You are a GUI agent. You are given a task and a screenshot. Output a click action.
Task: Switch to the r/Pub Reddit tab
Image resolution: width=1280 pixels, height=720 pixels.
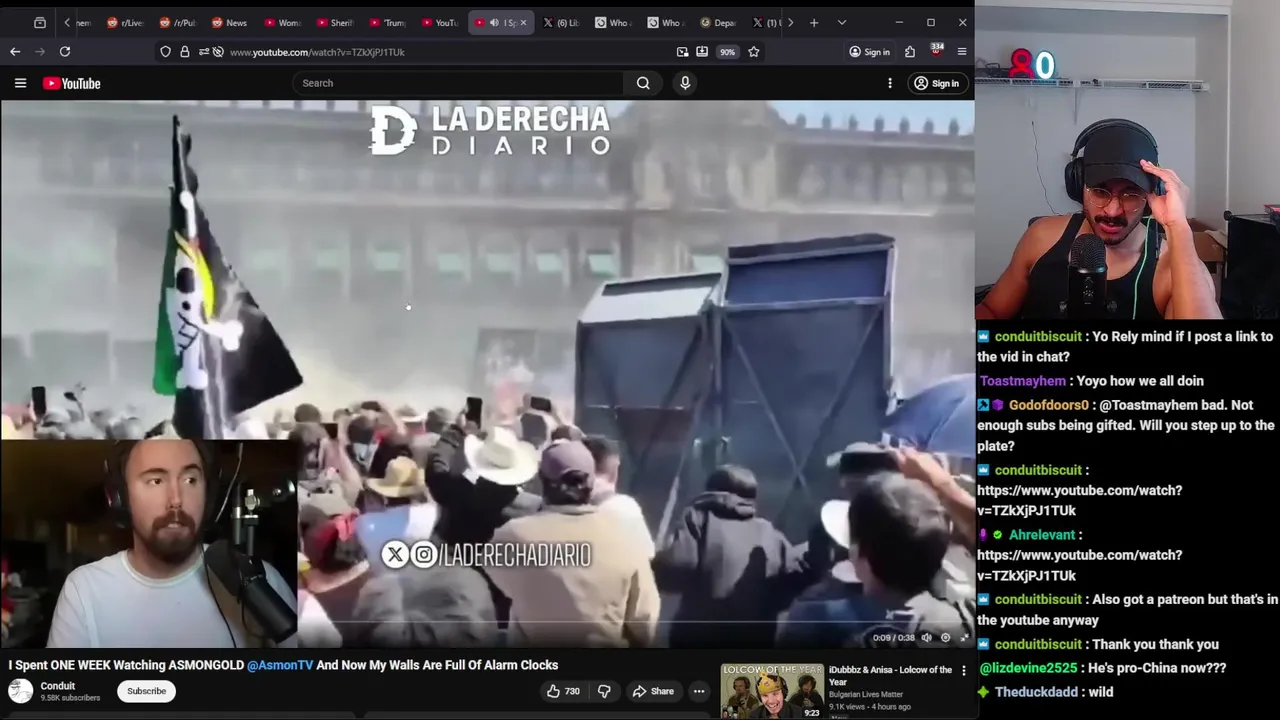point(178,22)
